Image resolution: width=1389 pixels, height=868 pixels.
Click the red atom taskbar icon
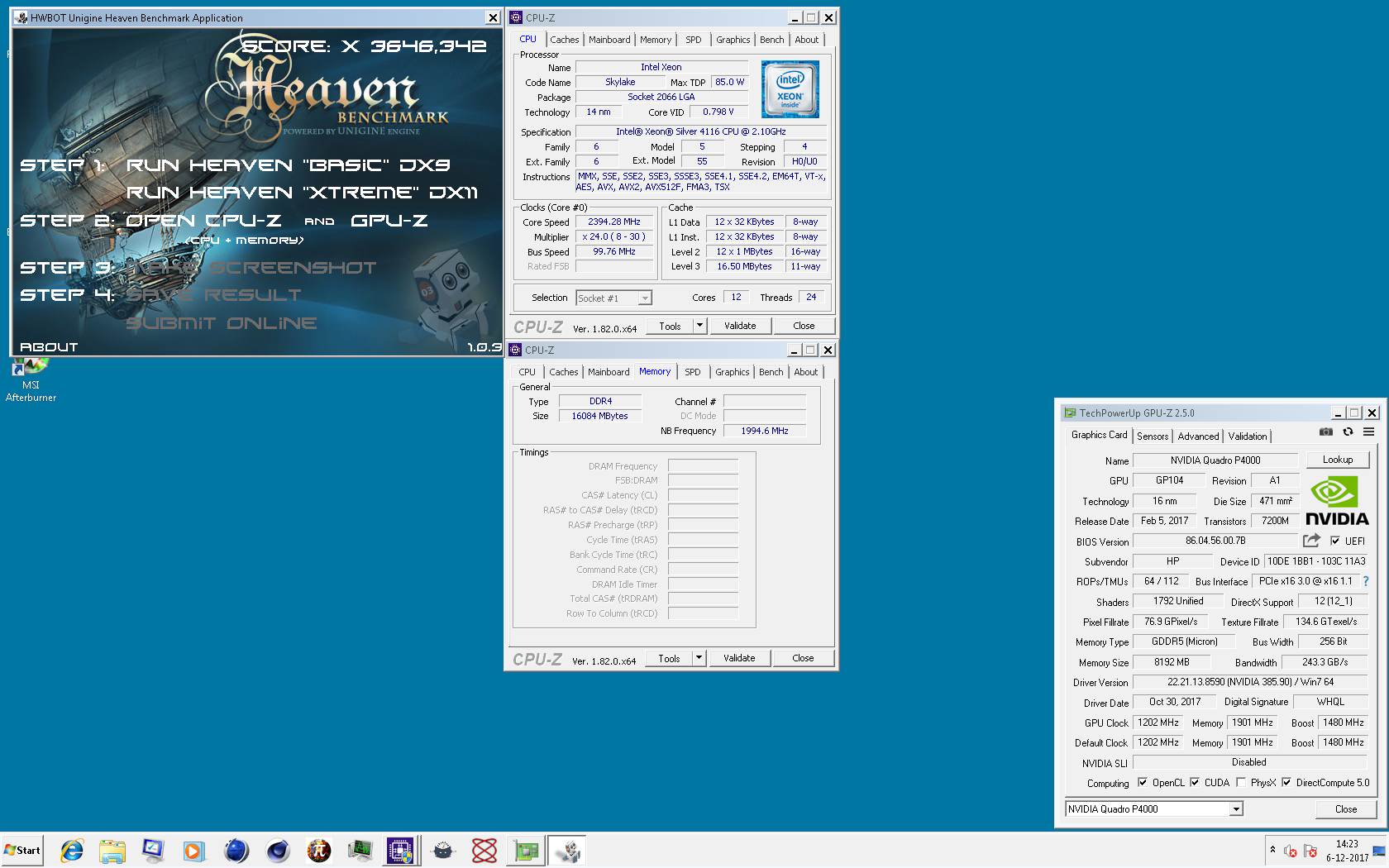pos(484,850)
